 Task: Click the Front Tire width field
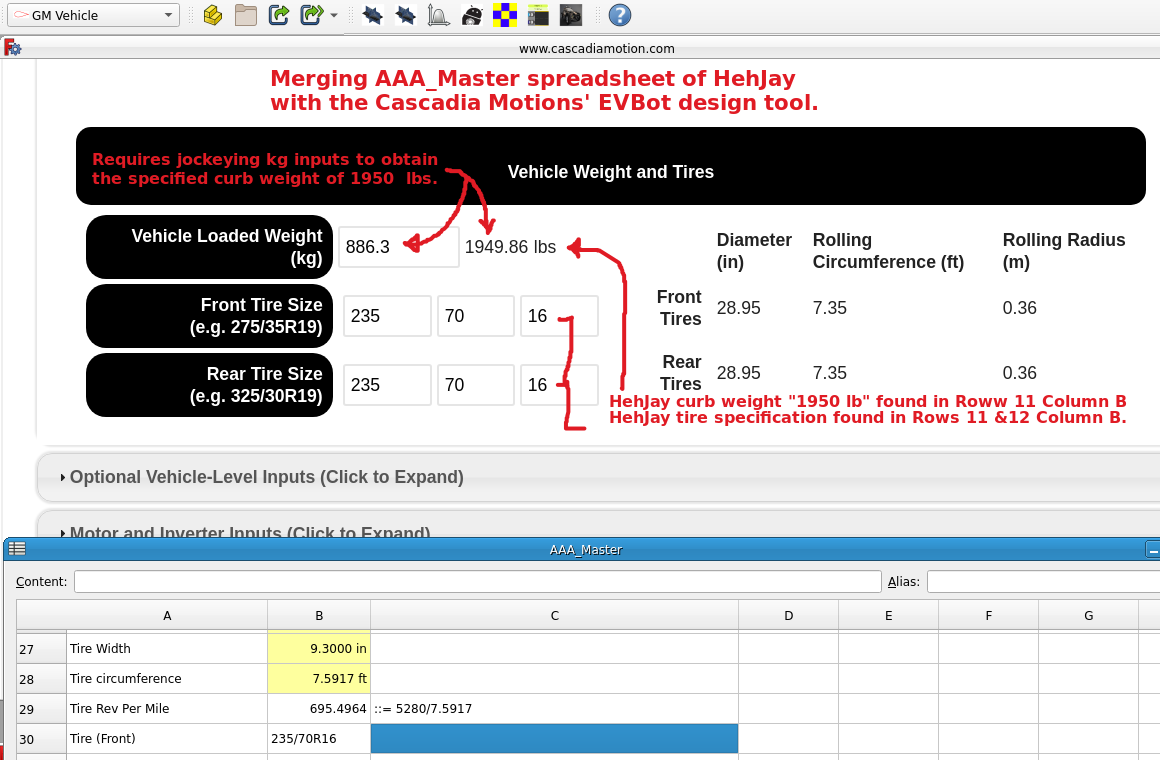point(387,316)
